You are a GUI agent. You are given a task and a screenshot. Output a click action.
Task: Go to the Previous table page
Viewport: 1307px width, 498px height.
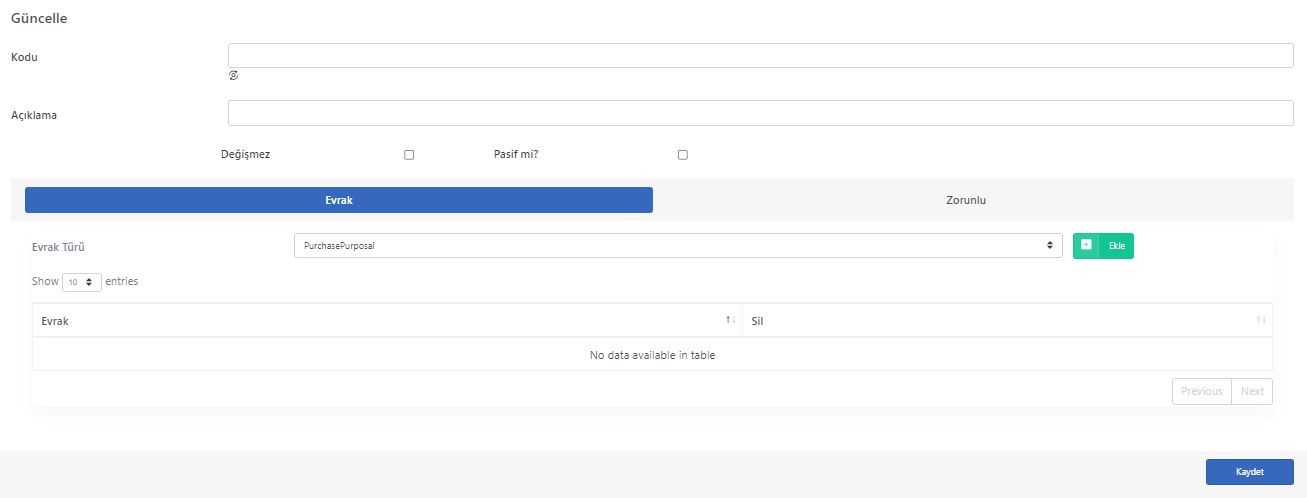[1202, 391]
